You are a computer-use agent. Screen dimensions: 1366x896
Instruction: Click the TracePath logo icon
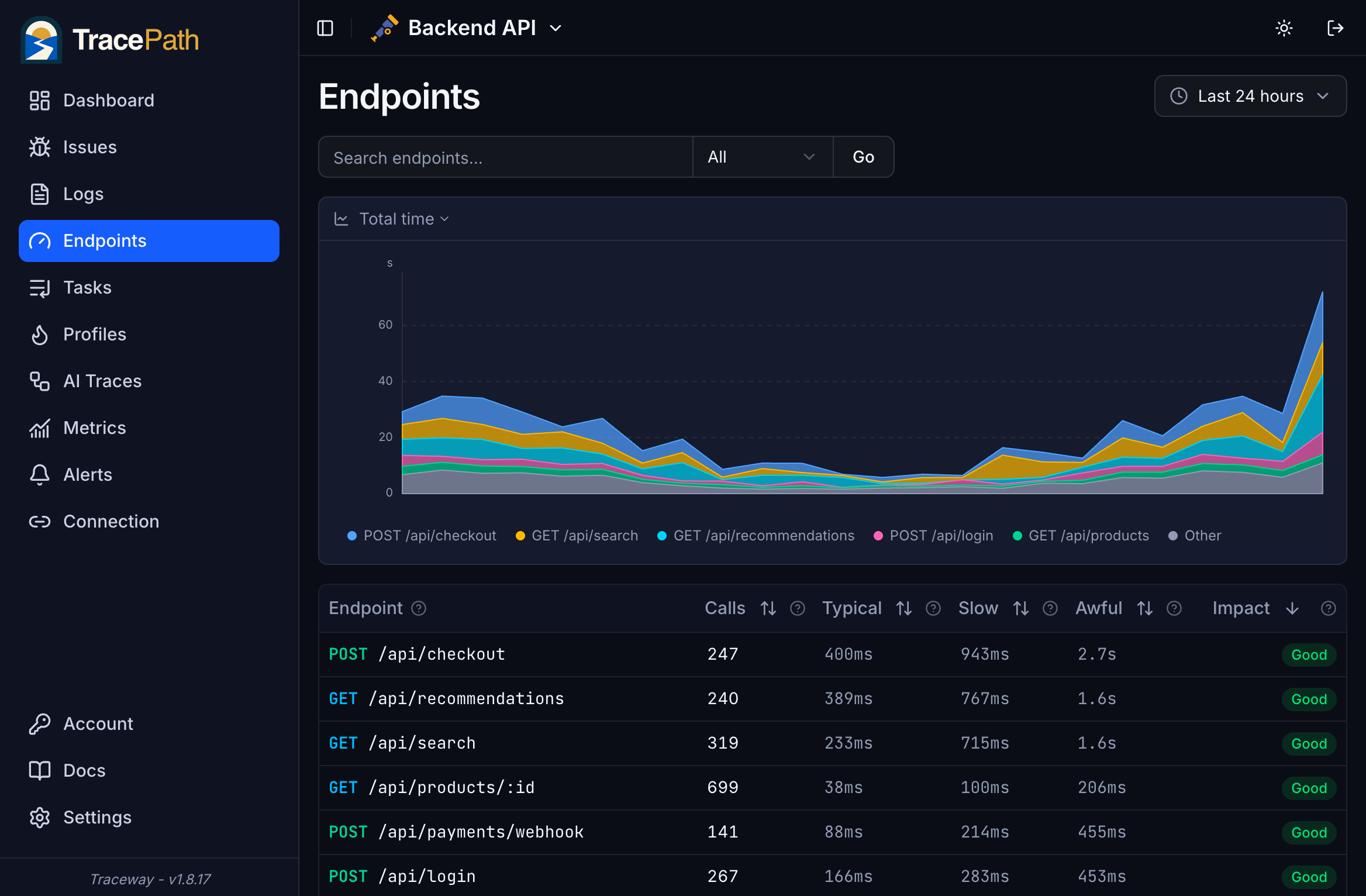(42, 40)
